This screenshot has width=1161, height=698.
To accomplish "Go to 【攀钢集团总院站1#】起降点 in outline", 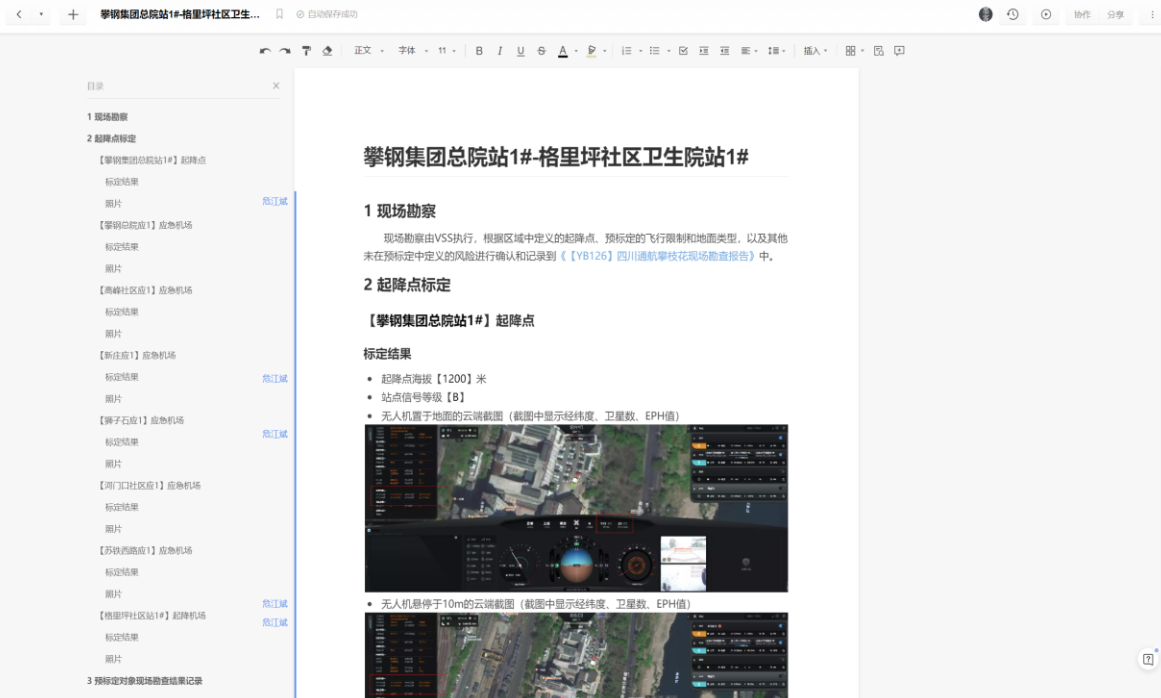I will coord(152,160).
